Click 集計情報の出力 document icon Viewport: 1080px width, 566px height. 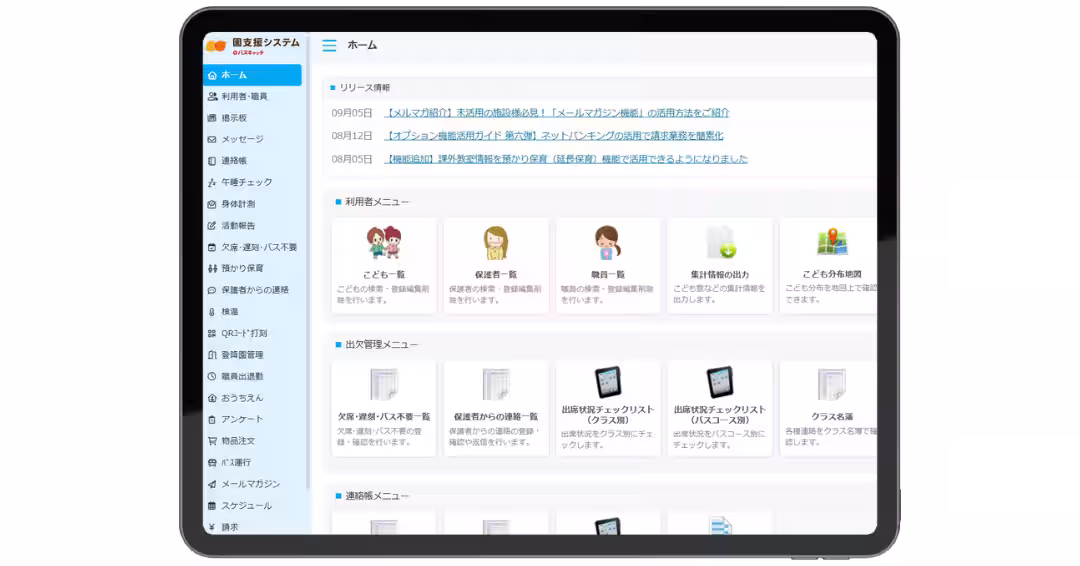(720, 243)
